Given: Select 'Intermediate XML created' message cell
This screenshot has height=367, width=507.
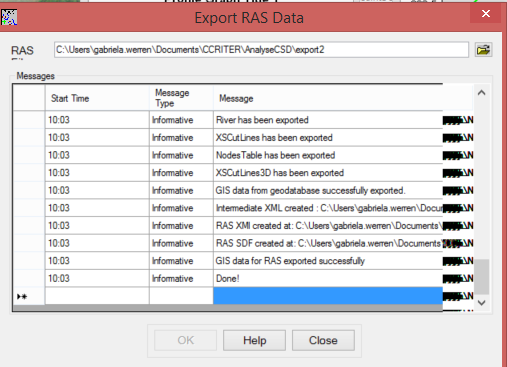Looking at the screenshot, I should pyautogui.click(x=328, y=208).
